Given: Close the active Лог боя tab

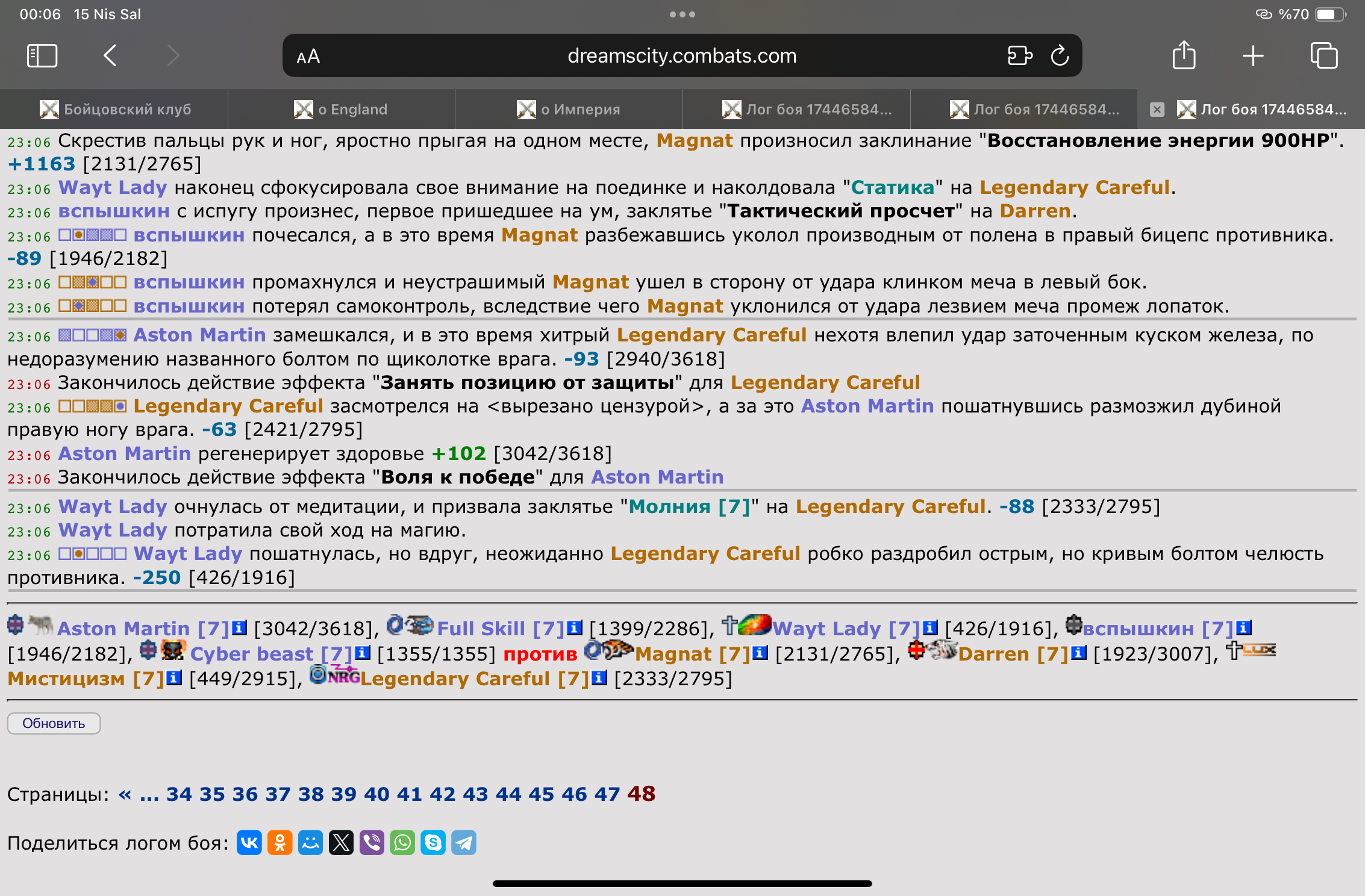Looking at the screenshot, I should click(1157, 109).
